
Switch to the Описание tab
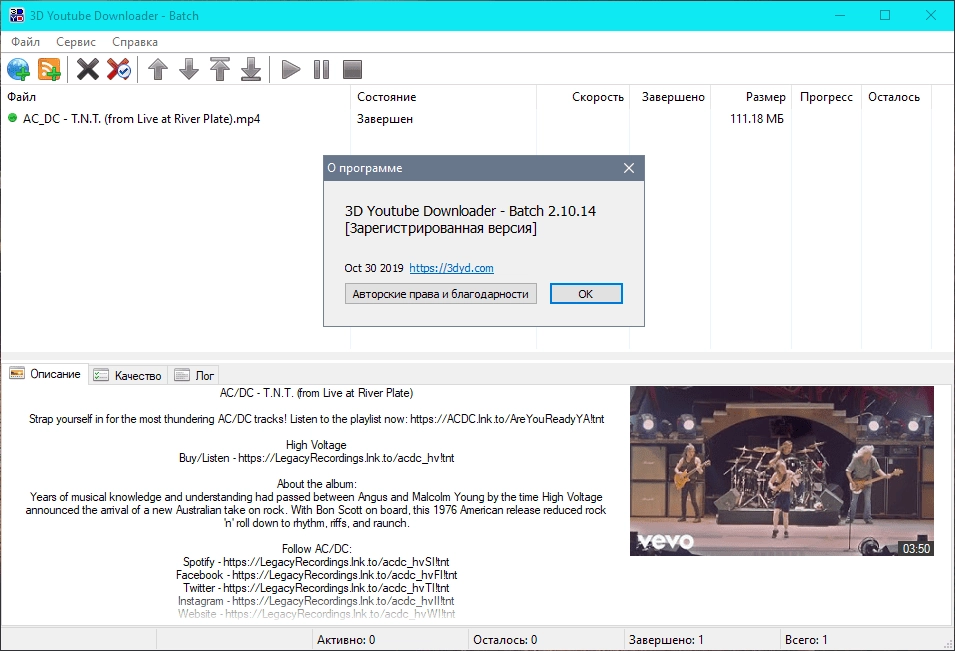45,374
